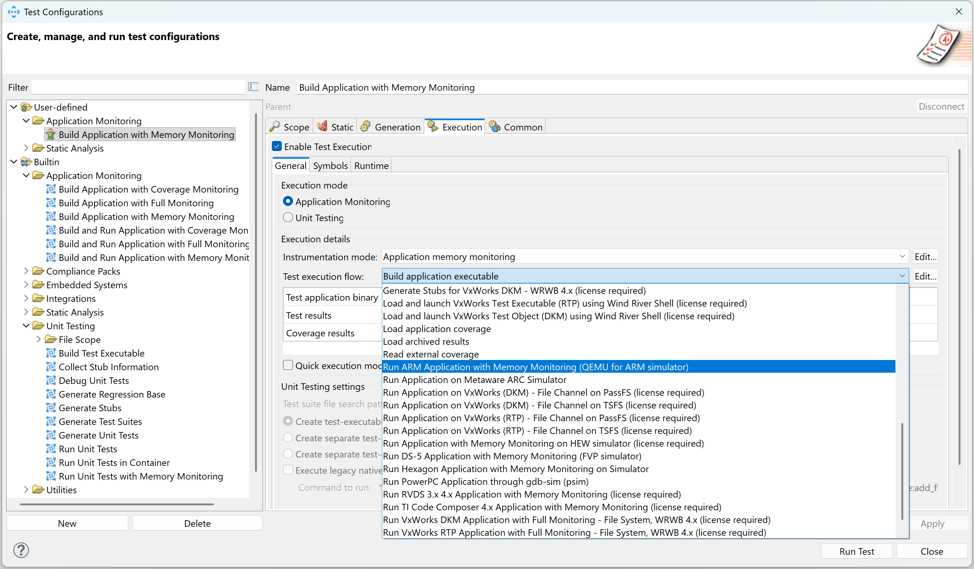Expand the Compliance Packs folder

click(x=26, y=271)
